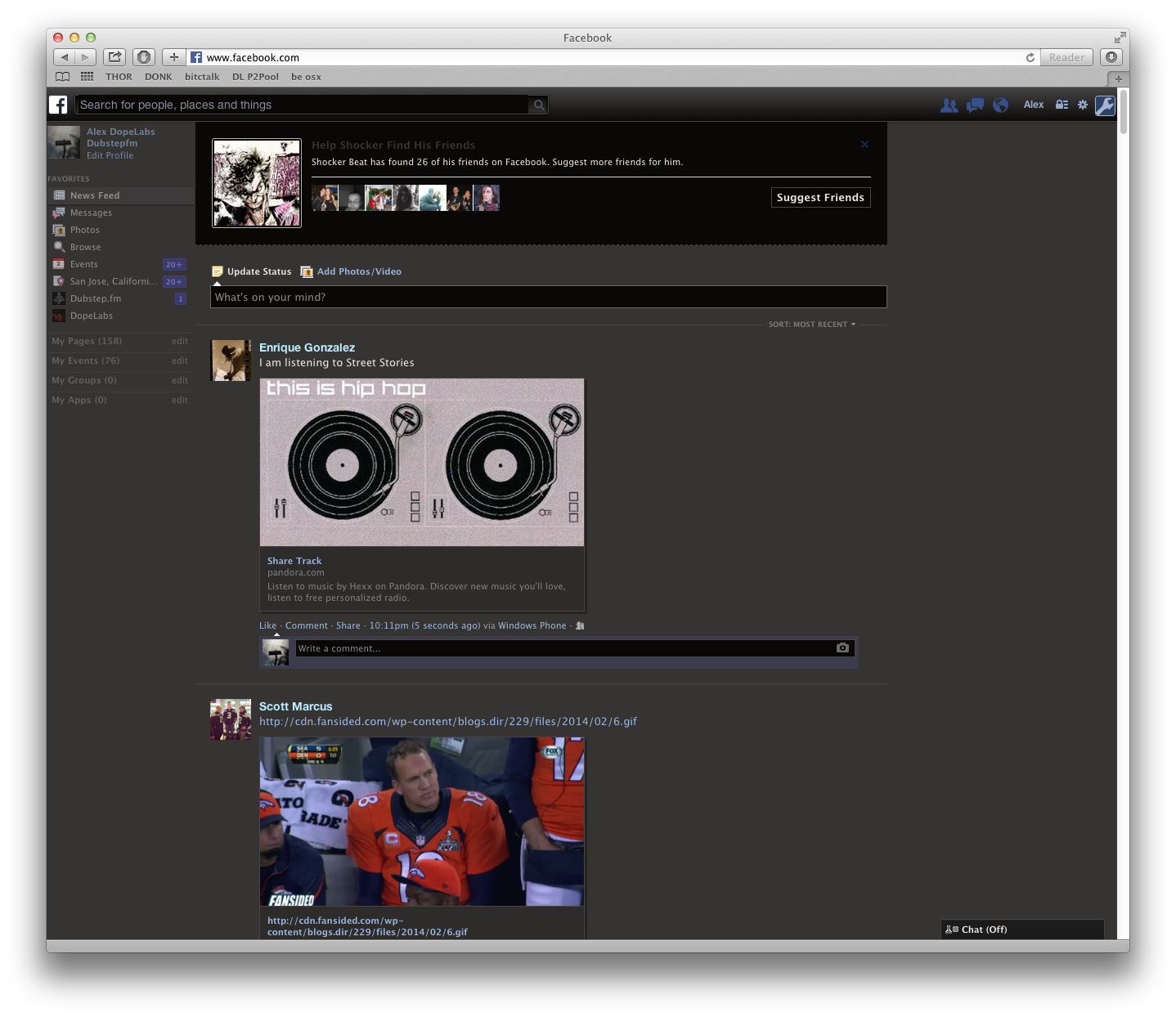Image resolution: width=1176 pixels, height=1017 pixels.
Task: Close the Help Shocker Find Friends box
Action: [864, 144]
